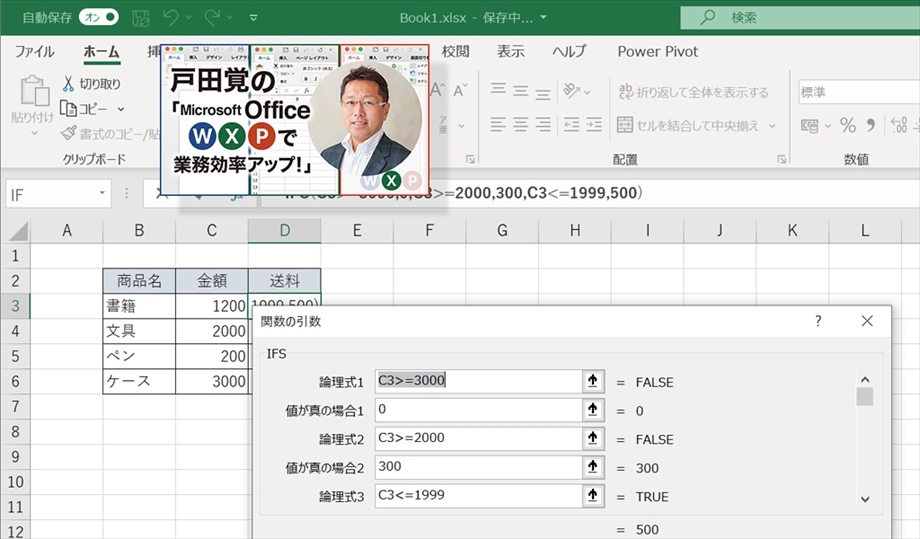The width and height of the screenshot is (920, 539).
Task: Switch to the ホーム tab
Action: pos(101,52)
